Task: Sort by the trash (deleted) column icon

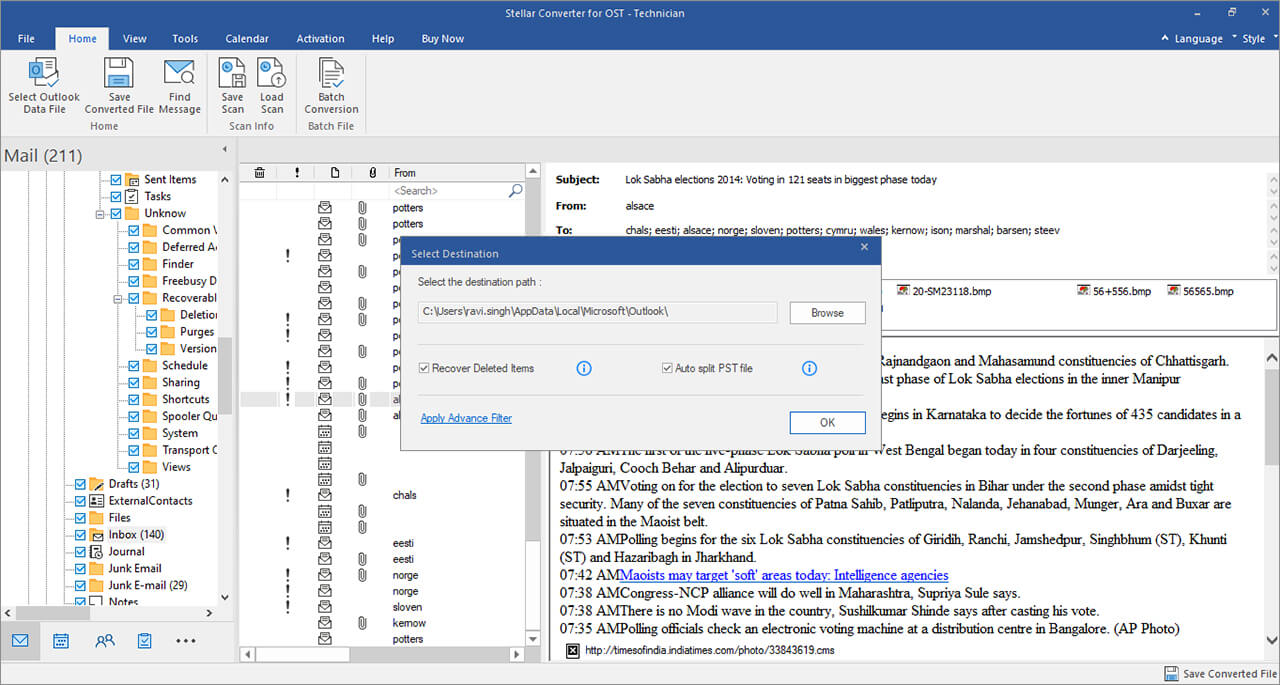Action: pos(260,173)
